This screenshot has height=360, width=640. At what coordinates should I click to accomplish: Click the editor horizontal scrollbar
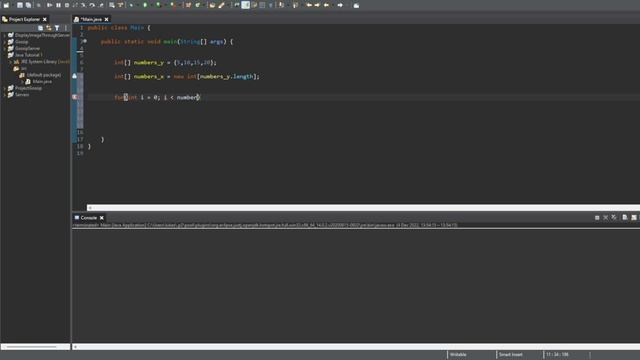(x=363, y=208)
